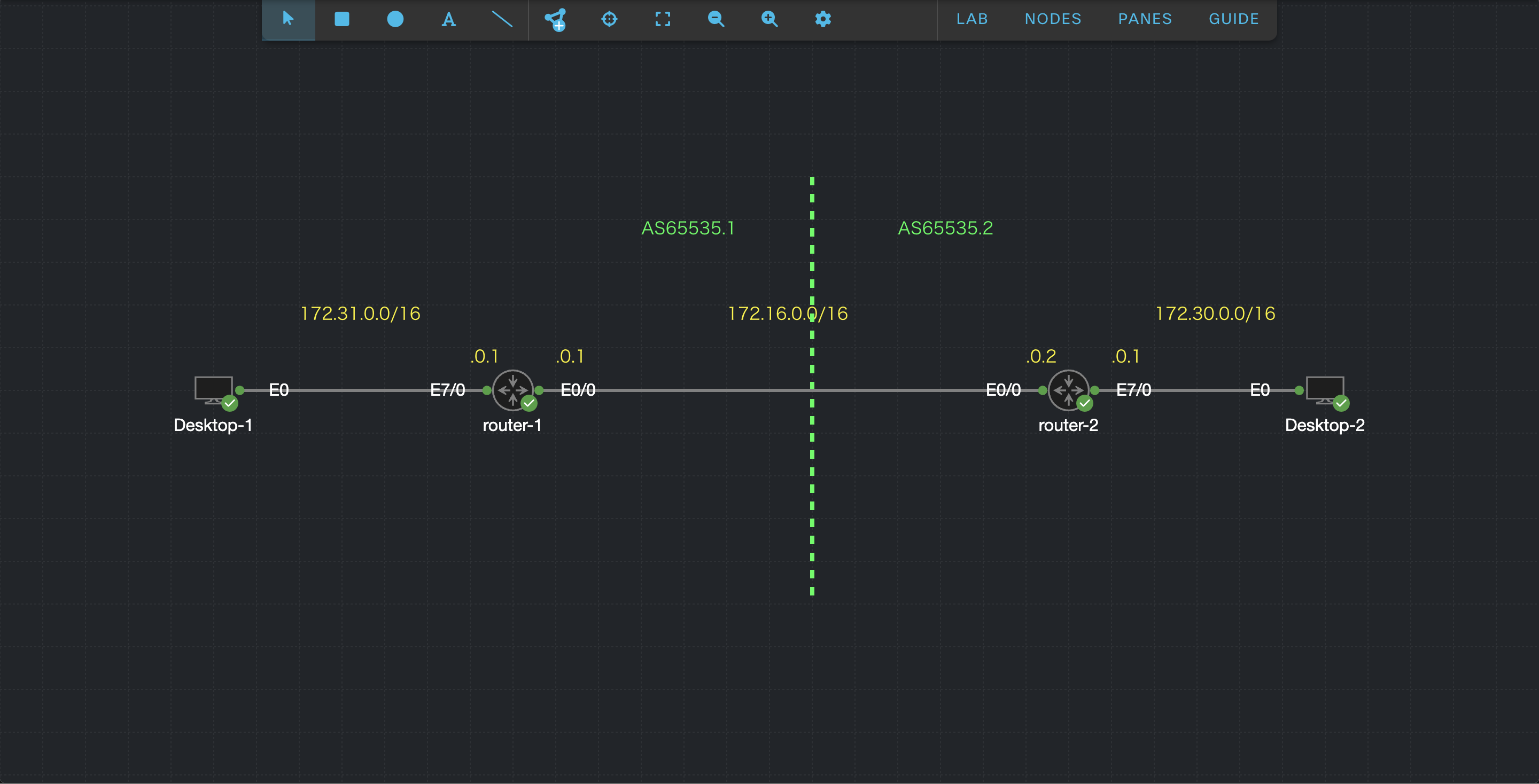
Task: Open the GUIDE tab
Action: pyautogui.click(x=1234, y=19)
